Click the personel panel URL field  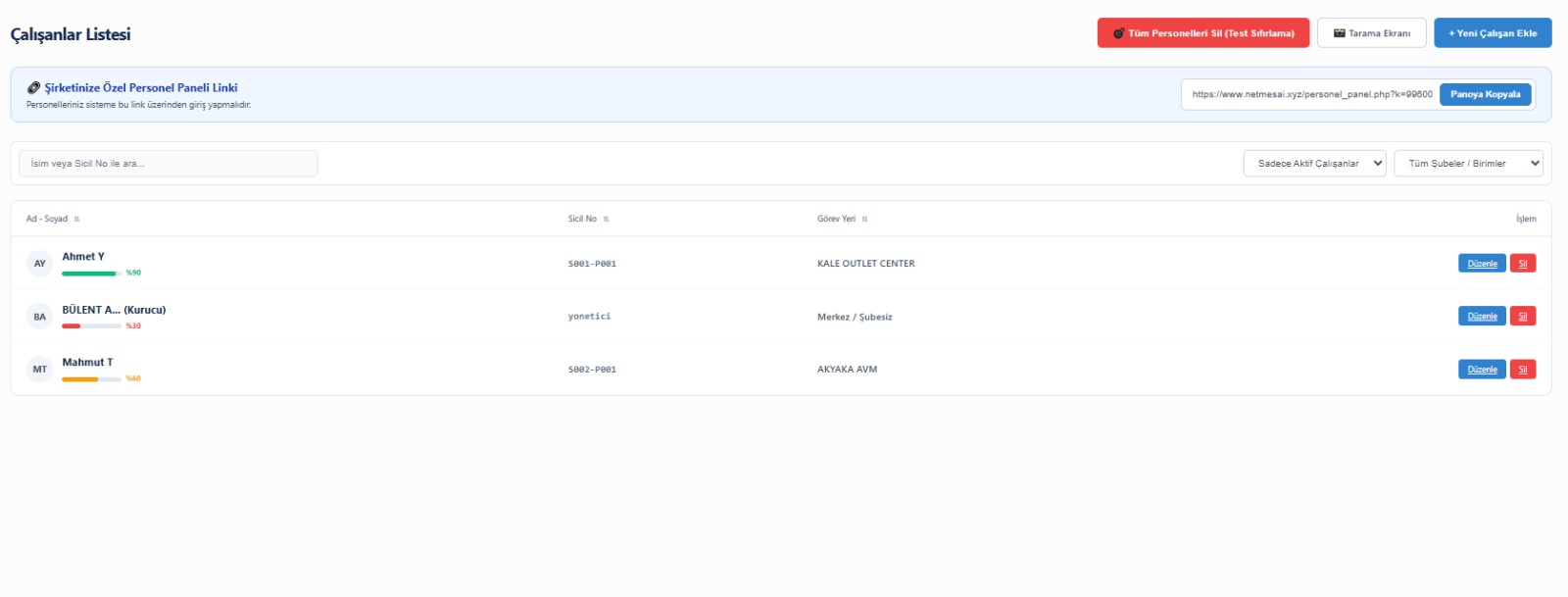click(x=1311, y=94)
